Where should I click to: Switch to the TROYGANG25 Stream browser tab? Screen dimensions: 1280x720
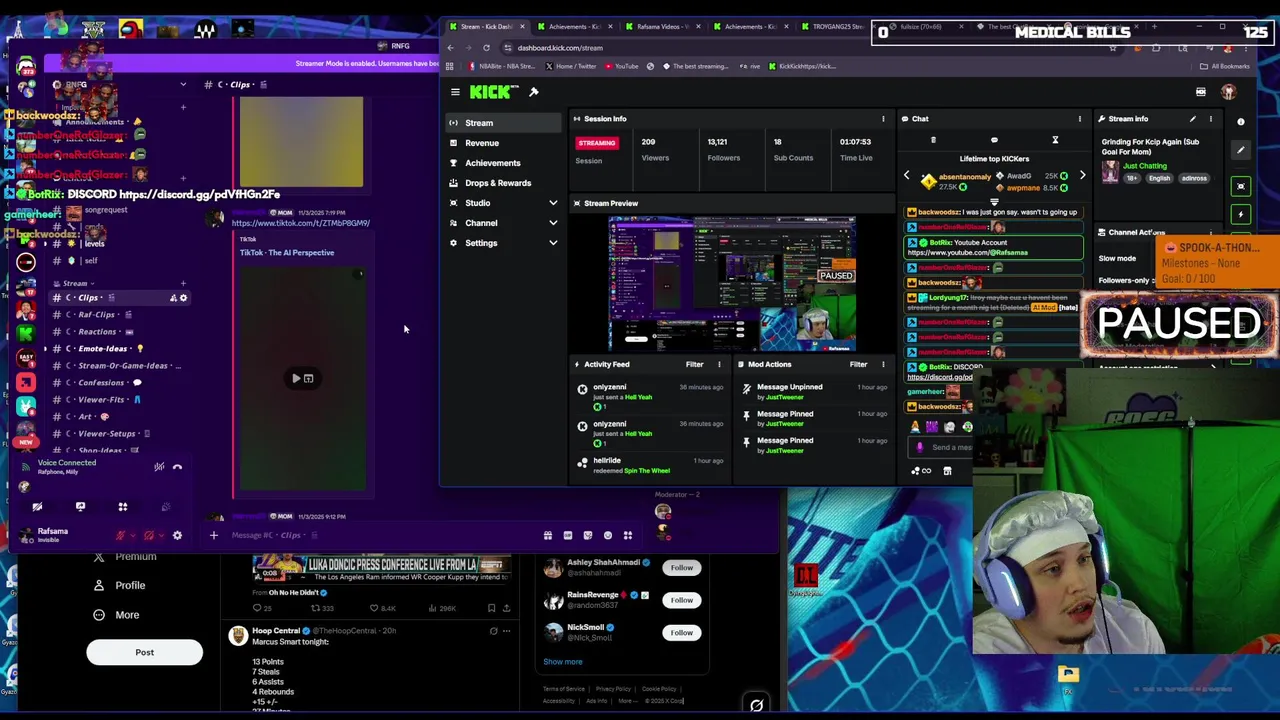(836, 27)
